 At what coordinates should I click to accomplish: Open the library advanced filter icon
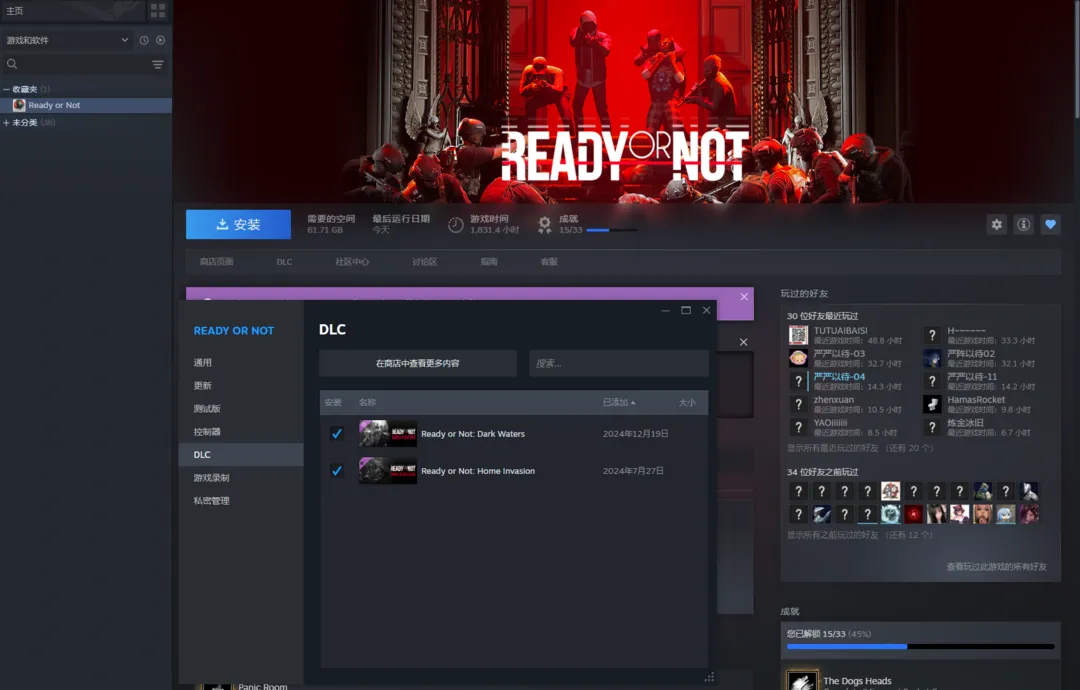(x=157, y=64)
